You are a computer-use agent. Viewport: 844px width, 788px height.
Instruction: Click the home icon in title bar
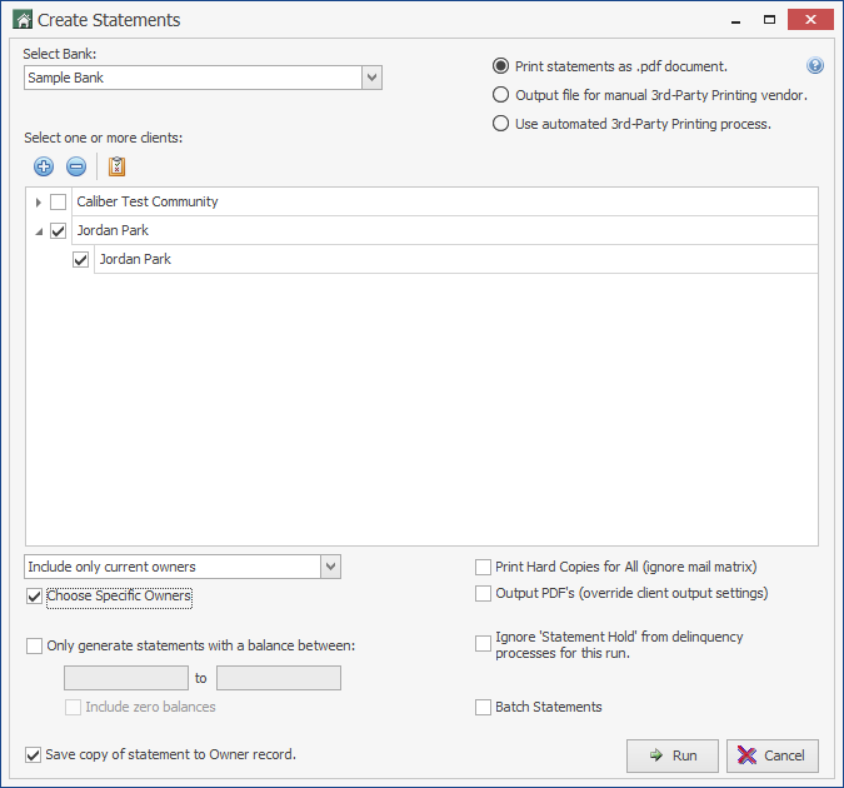click(x=22, y=19)
